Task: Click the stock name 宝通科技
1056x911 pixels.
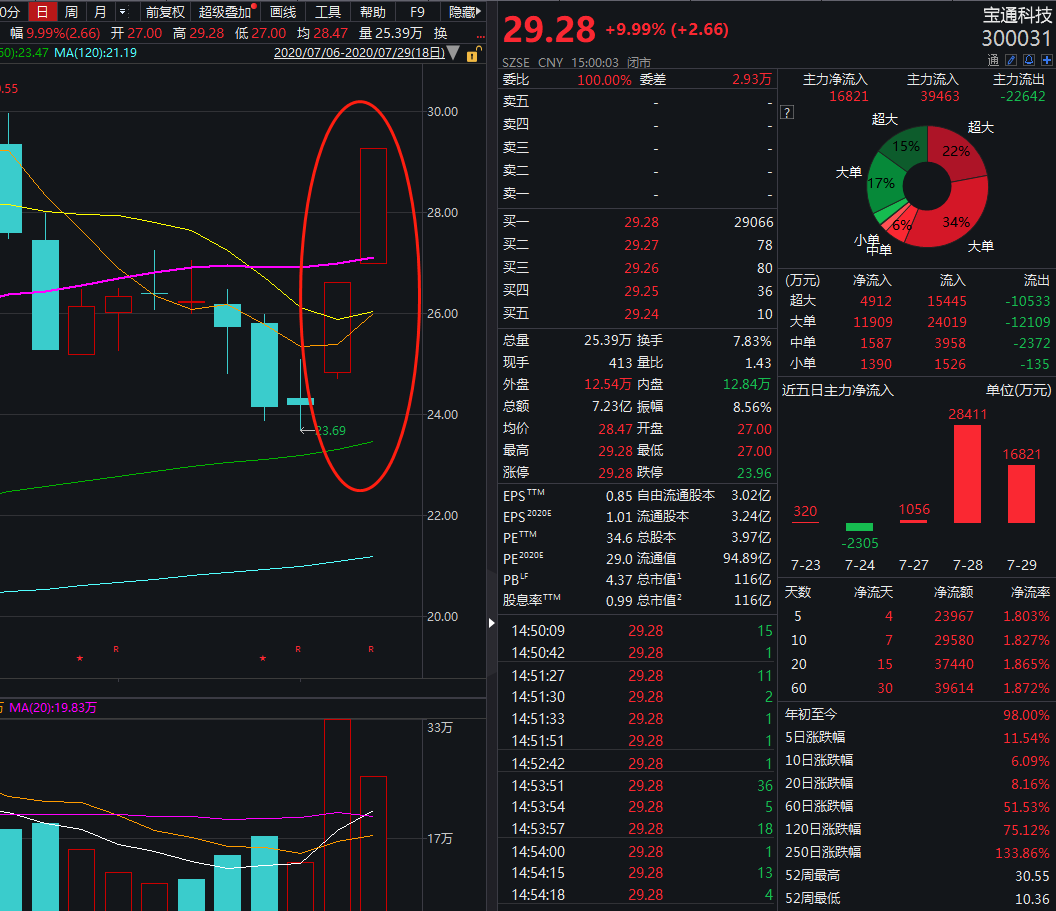Action: (x=1017, y=15)
